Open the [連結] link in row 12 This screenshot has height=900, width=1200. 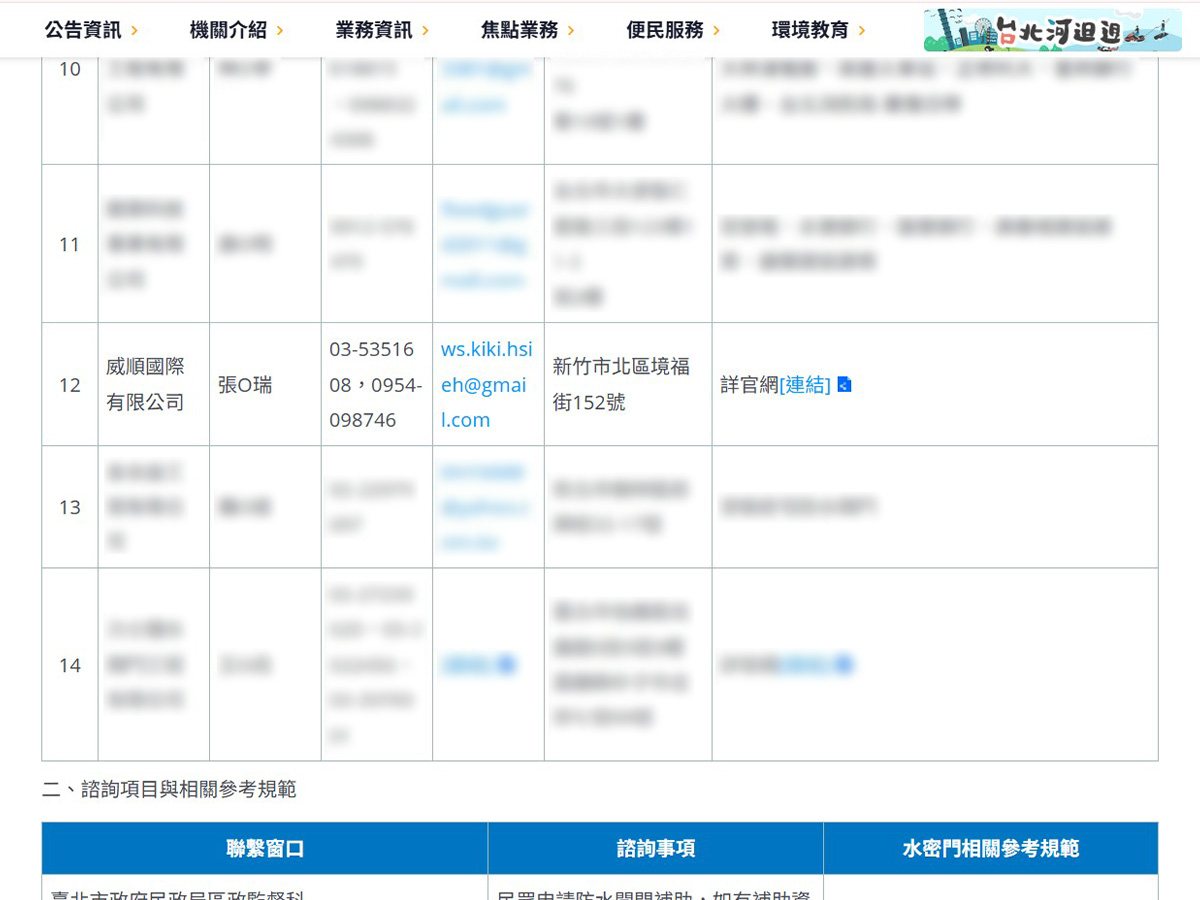[805, 385]
